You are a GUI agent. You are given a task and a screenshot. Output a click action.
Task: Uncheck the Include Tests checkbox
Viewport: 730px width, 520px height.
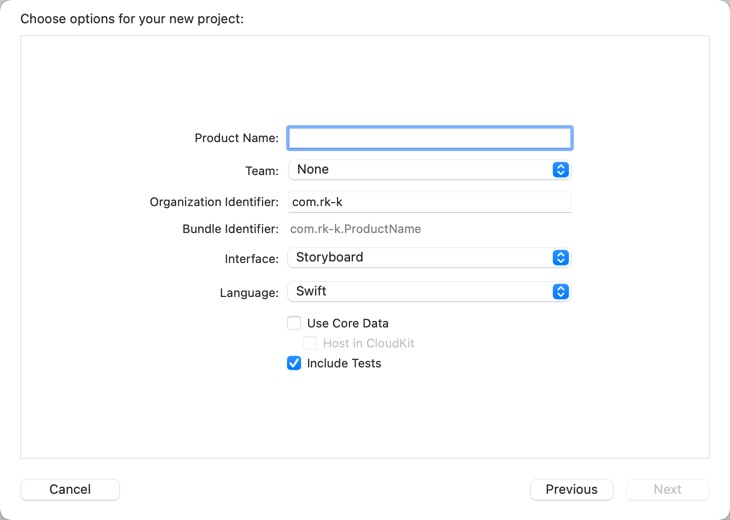pos(294,363)
